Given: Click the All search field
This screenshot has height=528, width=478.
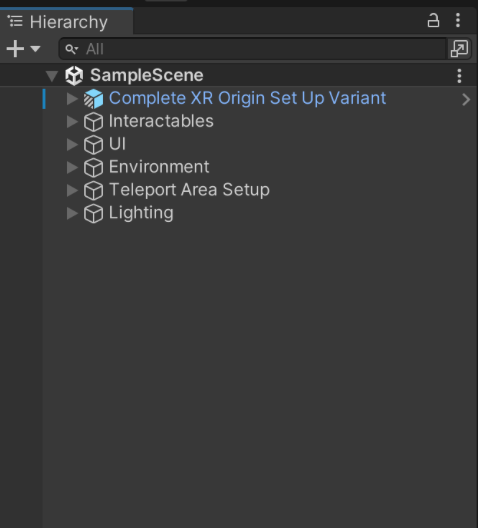Looking at the screenshot, I should point(252,49).
